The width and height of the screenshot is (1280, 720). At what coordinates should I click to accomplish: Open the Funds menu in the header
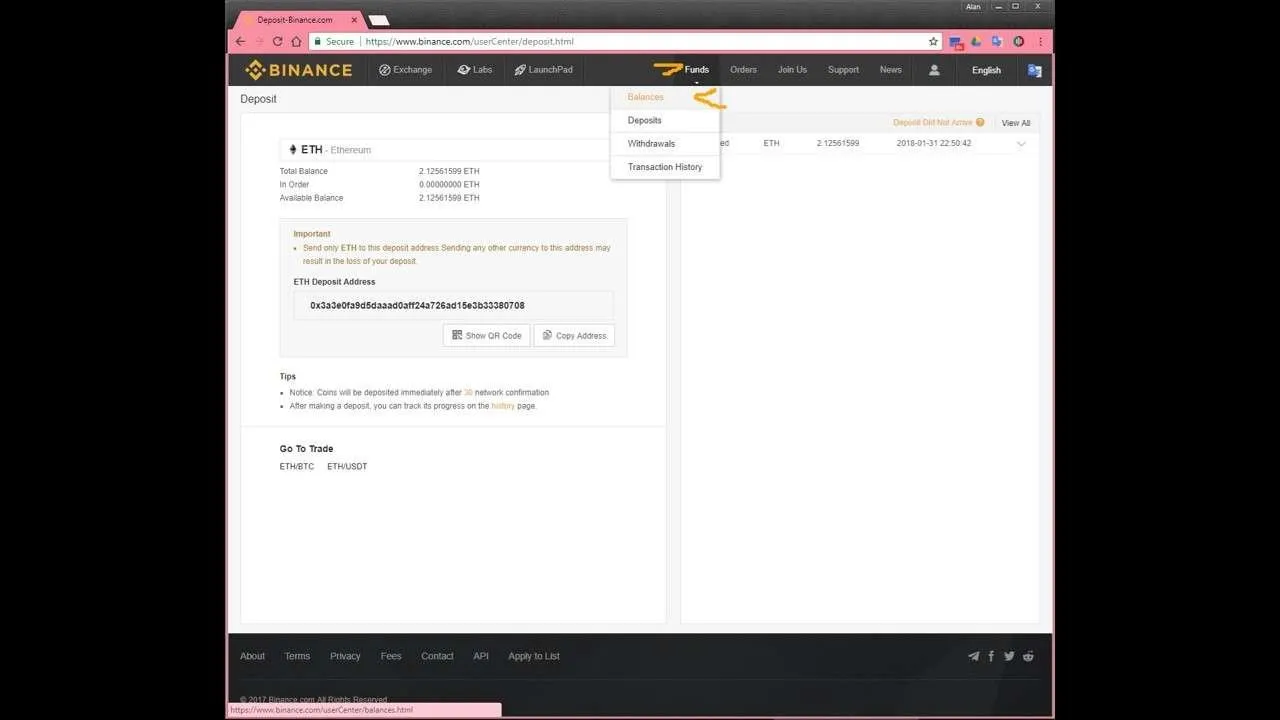(x=697, y=70)
